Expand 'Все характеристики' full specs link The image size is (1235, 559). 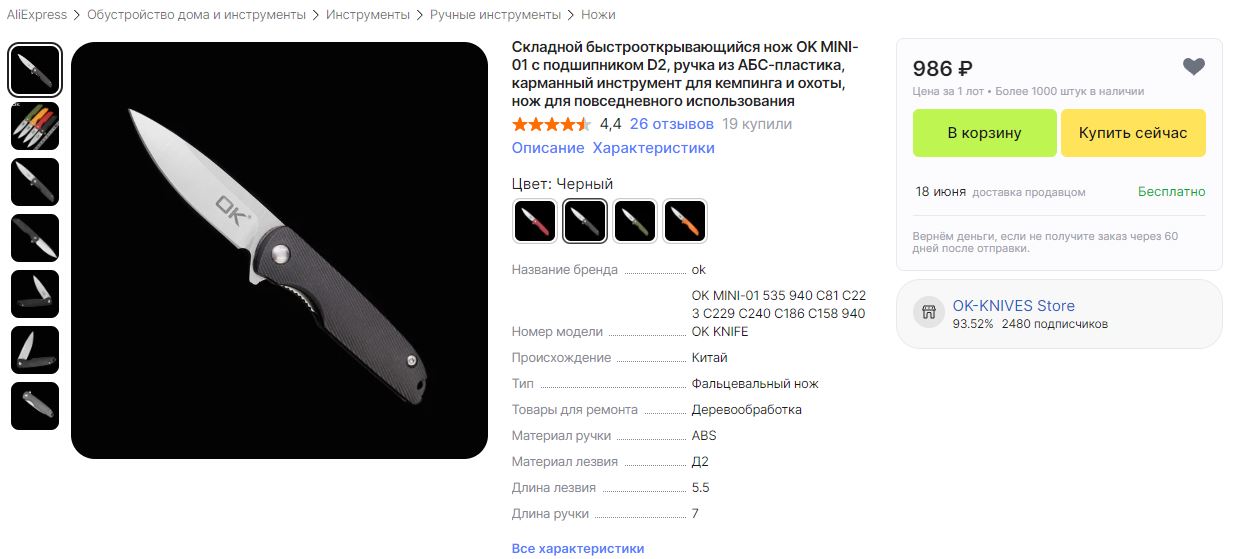[578, 549]
